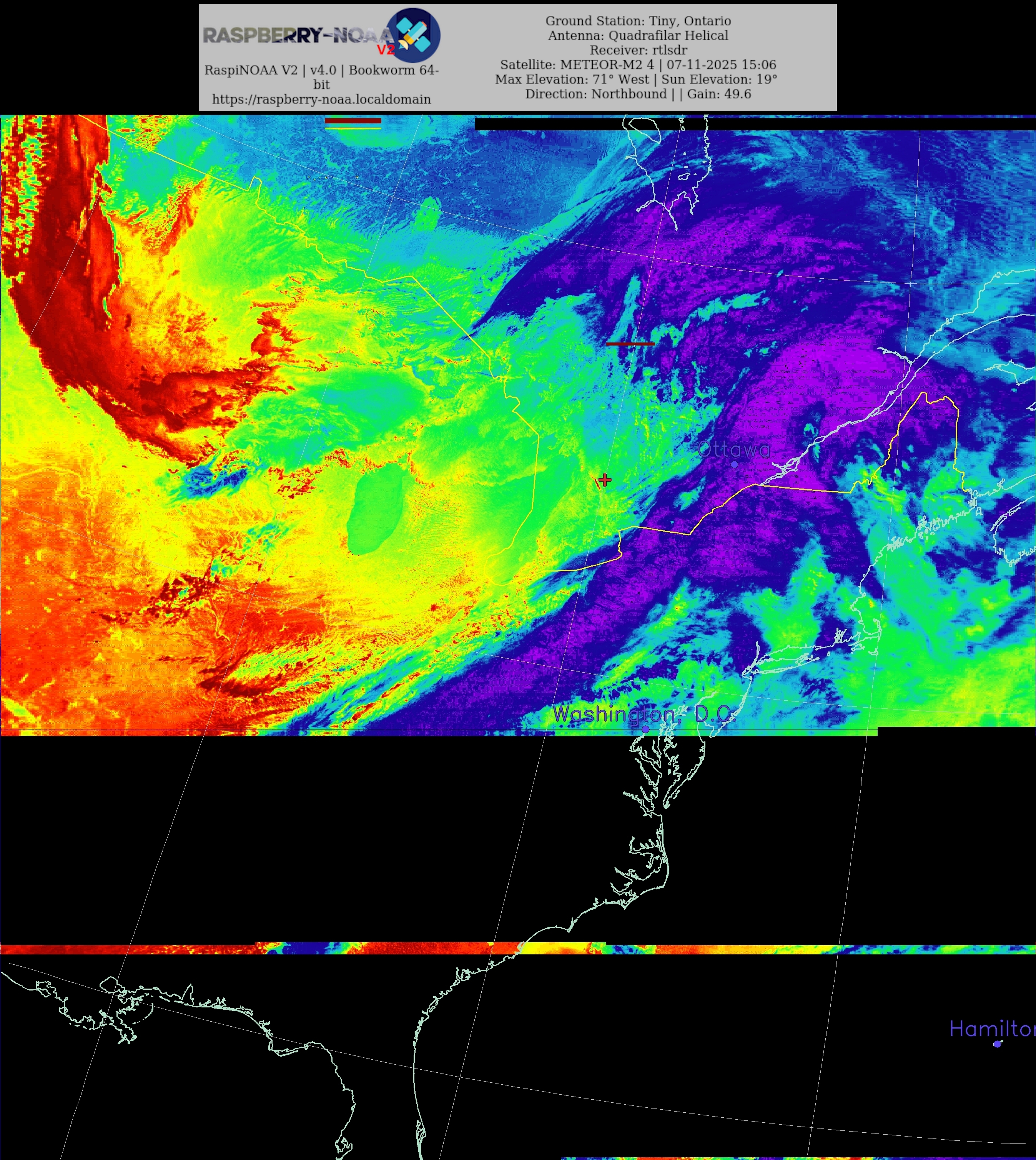This screenshot has width=1036, height=1160.
Task: Click the Ottawa city dot marker
Action: [x=734, y=464]
